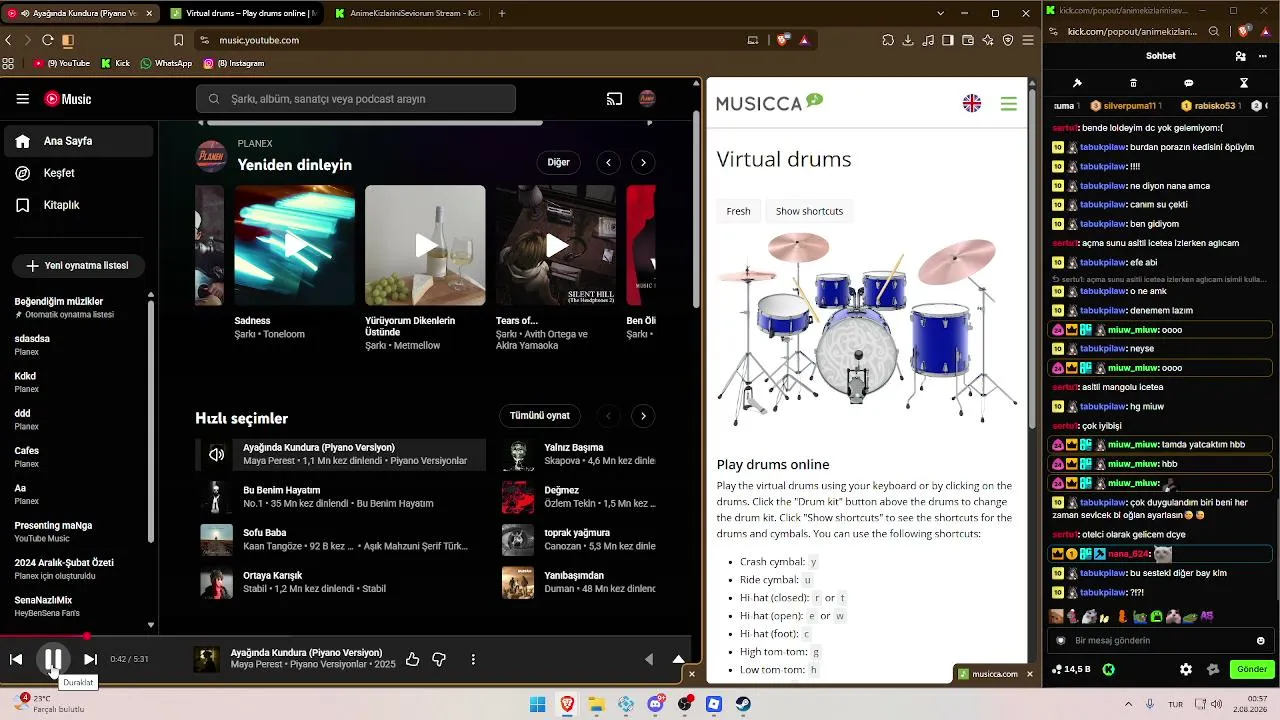Screen dimensions: 1280x720
Task: Click the song progress bar slider
Action: click(x=346, y=636)
